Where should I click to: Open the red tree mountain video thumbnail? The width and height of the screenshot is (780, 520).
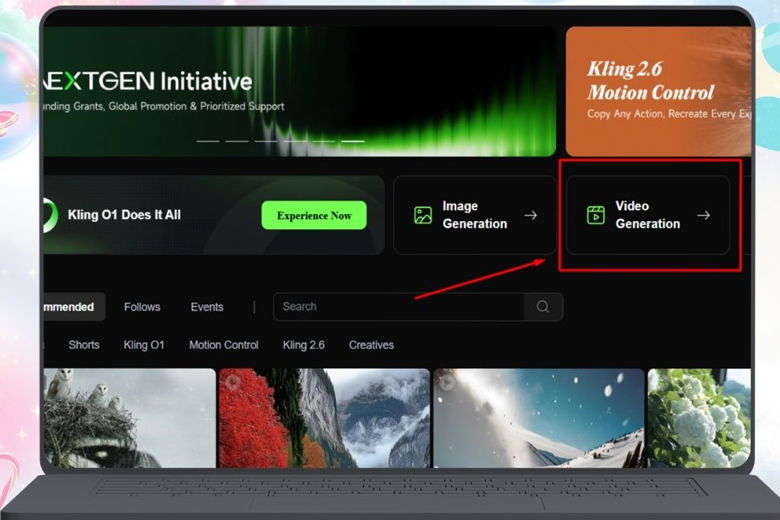coord(324,418)
